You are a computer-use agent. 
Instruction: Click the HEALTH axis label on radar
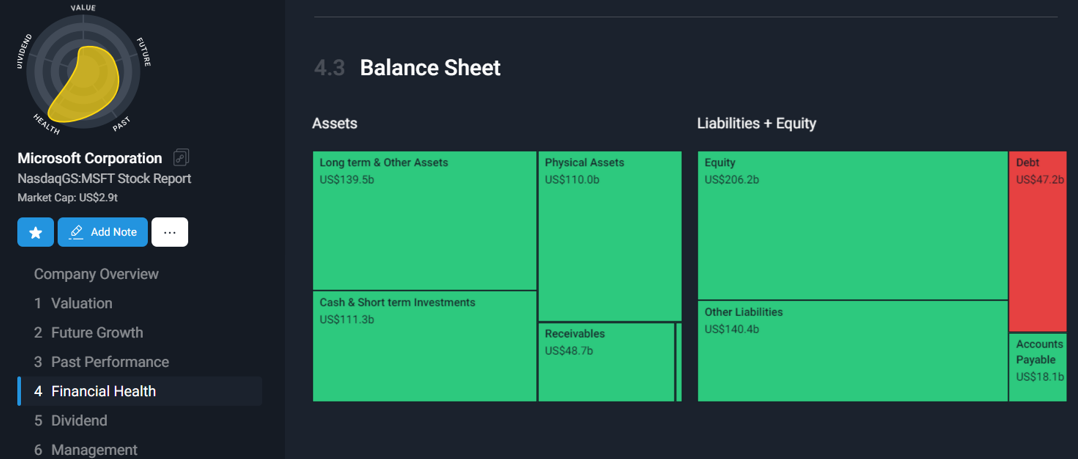46,123
